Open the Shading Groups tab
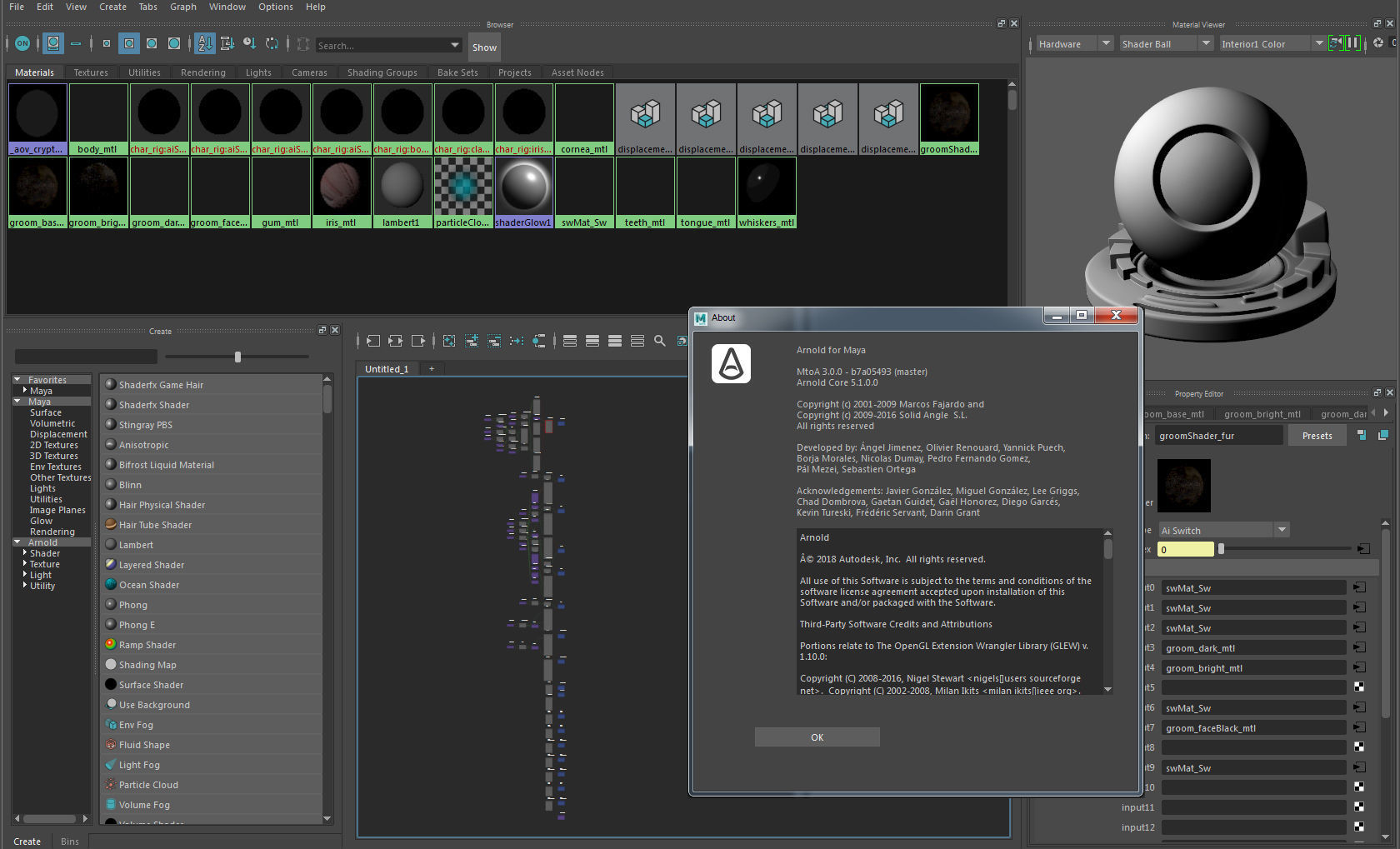 point(382,72)
